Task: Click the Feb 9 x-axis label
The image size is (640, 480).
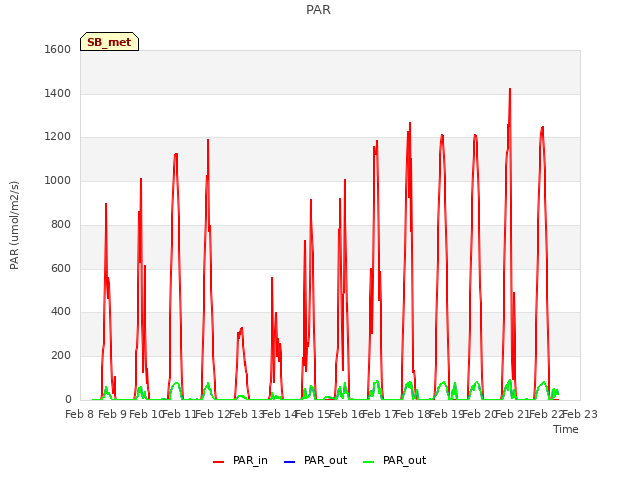Action: tap(113, 414)
